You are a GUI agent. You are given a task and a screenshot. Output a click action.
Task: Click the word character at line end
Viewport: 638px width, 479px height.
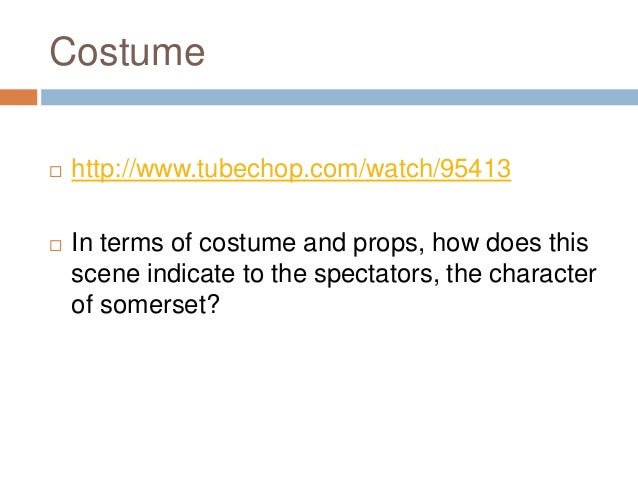(542, 273)
